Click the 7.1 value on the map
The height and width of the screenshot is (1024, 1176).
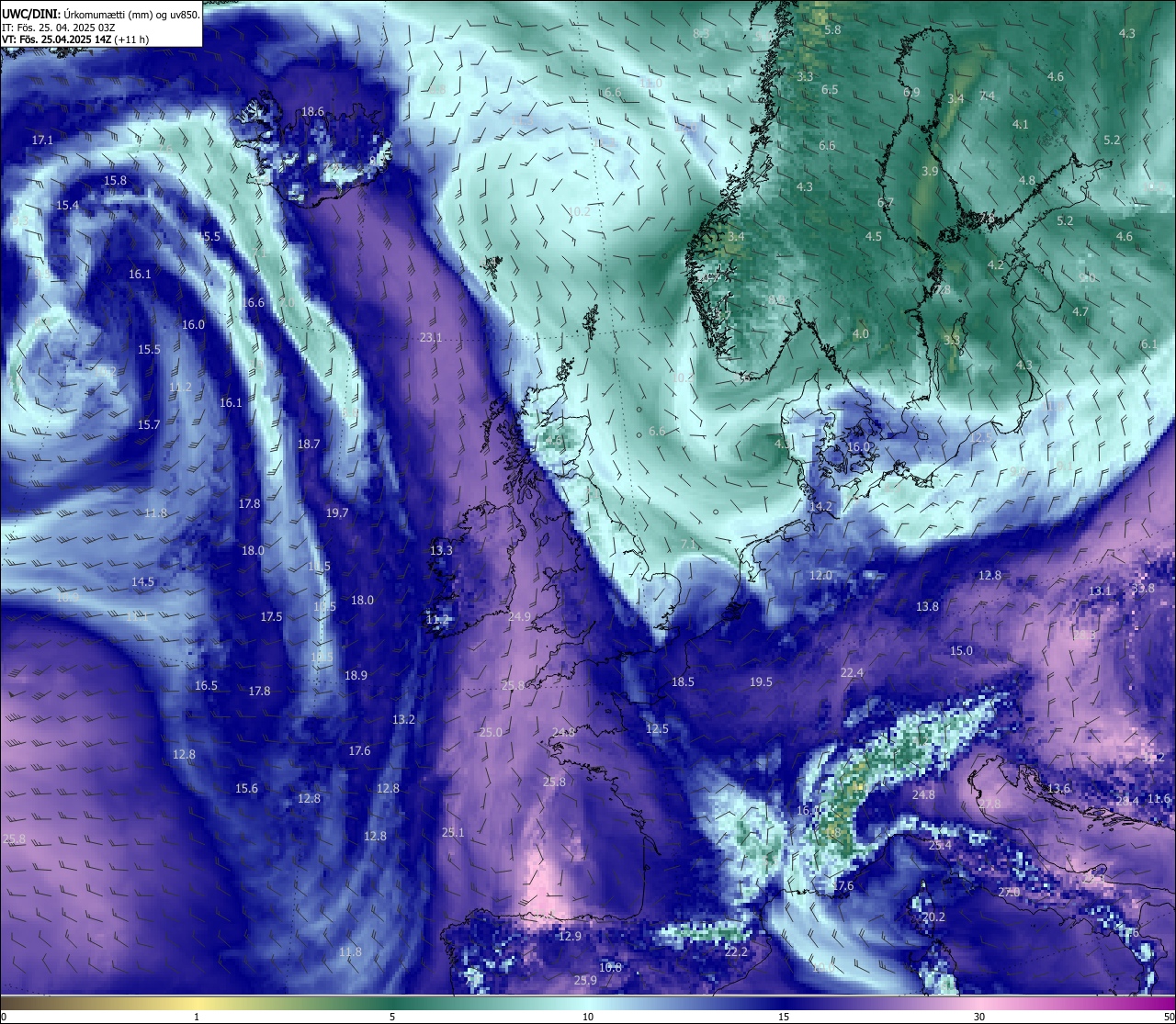click(x=688, y=546)
